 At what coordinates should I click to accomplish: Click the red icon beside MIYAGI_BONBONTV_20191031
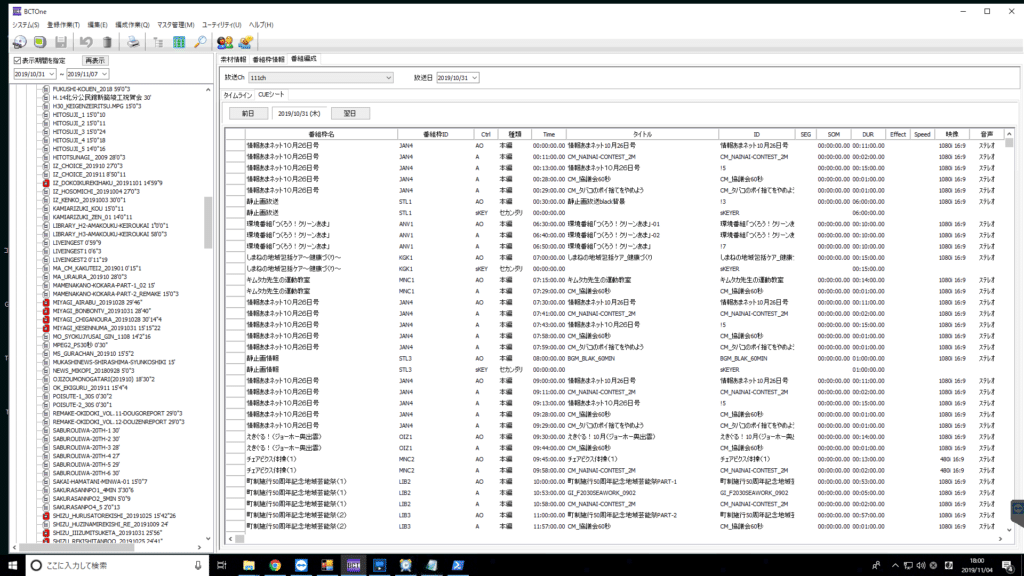tap(46, 312)
